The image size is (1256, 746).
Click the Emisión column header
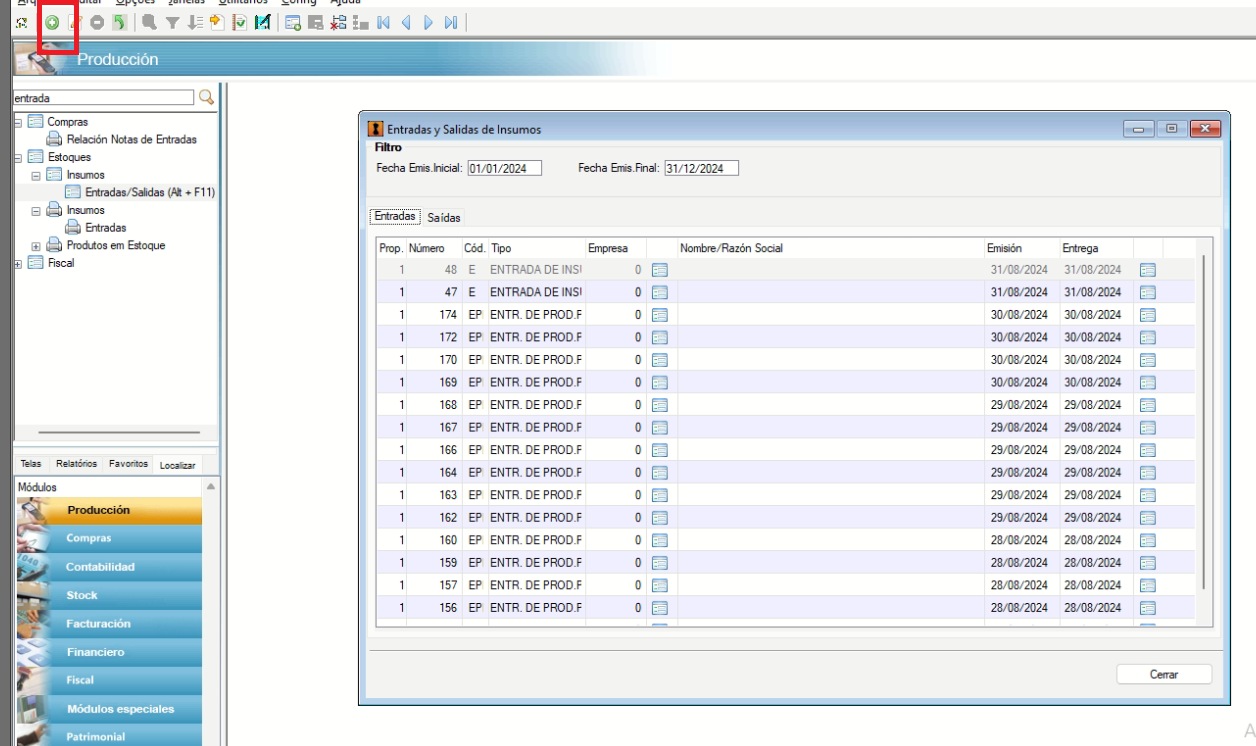(x=1021, y=248)
